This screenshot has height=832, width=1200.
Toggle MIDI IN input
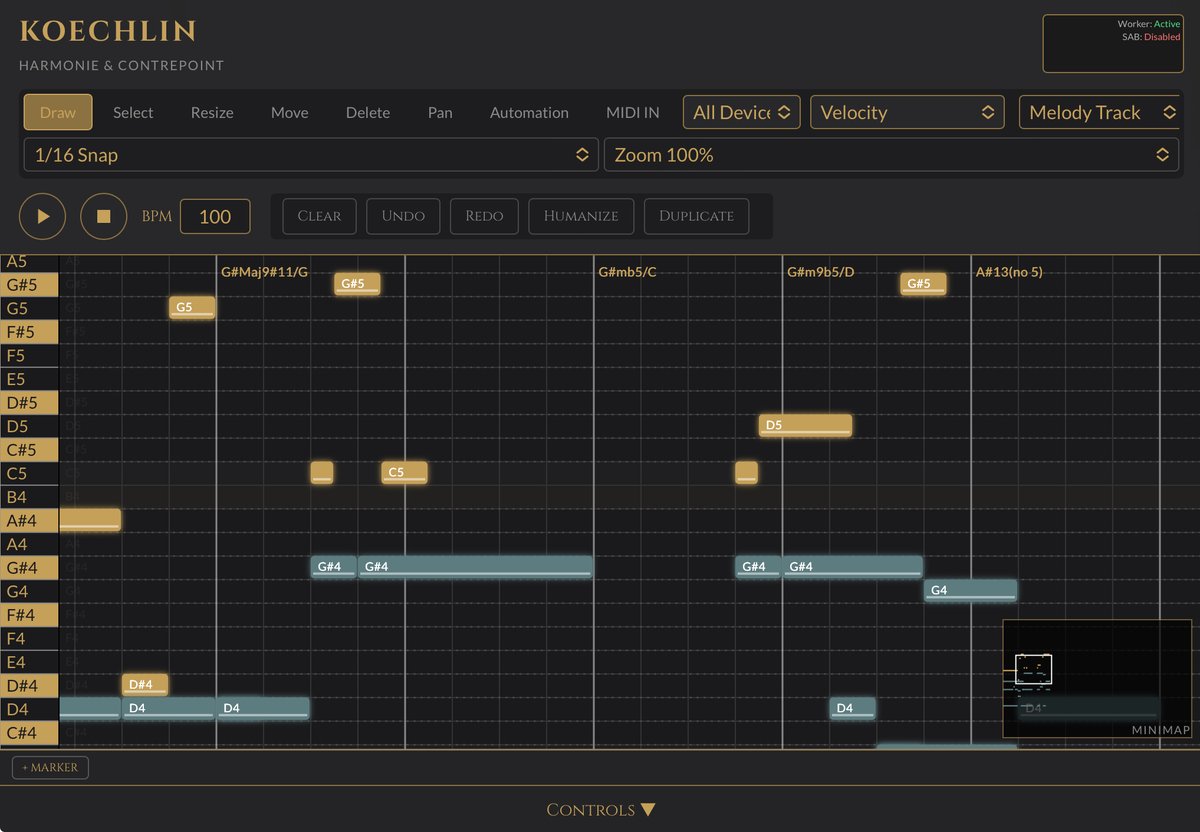[x=632, y=112]
